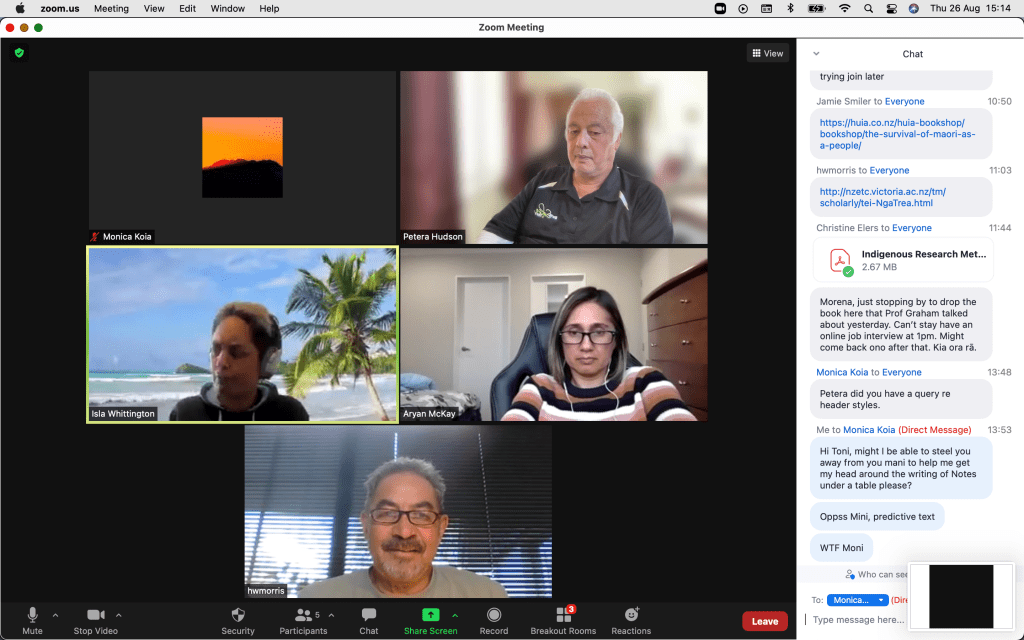1024x640 pixels.
Task: Stop Video camera toggle
Action: point(97,620)
